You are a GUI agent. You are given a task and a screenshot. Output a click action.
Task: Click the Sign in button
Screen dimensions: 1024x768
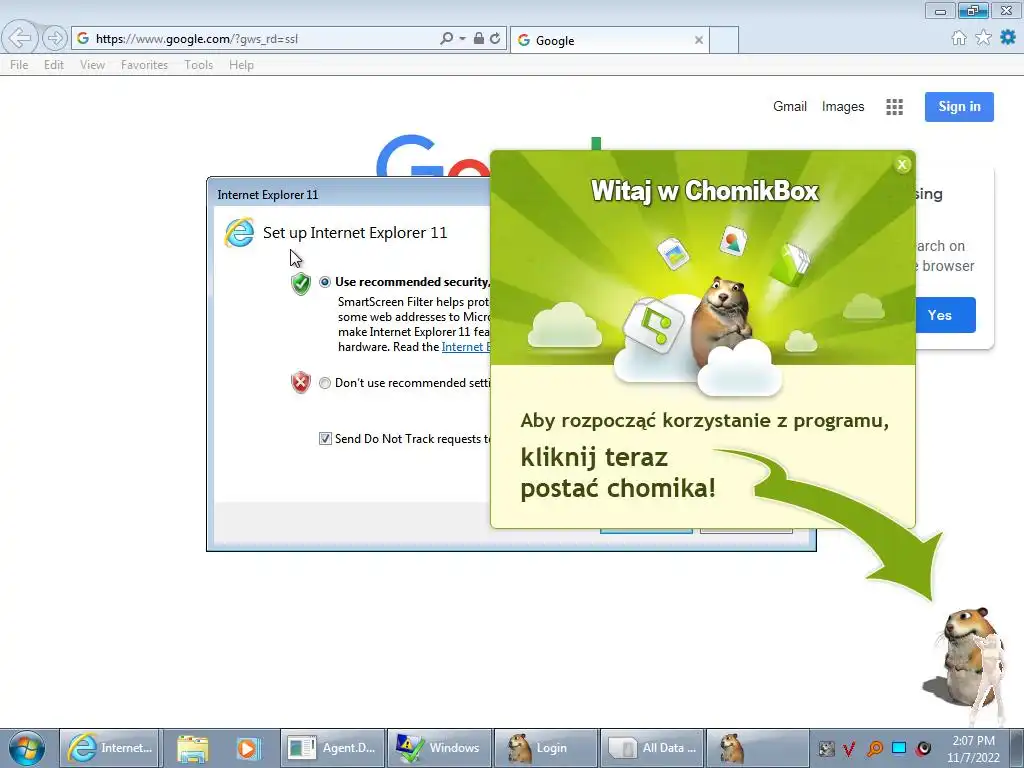pyautogui.click(x=959, y=106)
